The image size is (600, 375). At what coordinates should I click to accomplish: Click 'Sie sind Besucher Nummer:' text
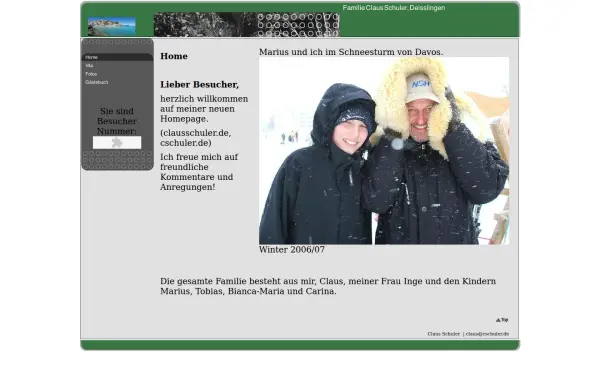click(117, 121)
